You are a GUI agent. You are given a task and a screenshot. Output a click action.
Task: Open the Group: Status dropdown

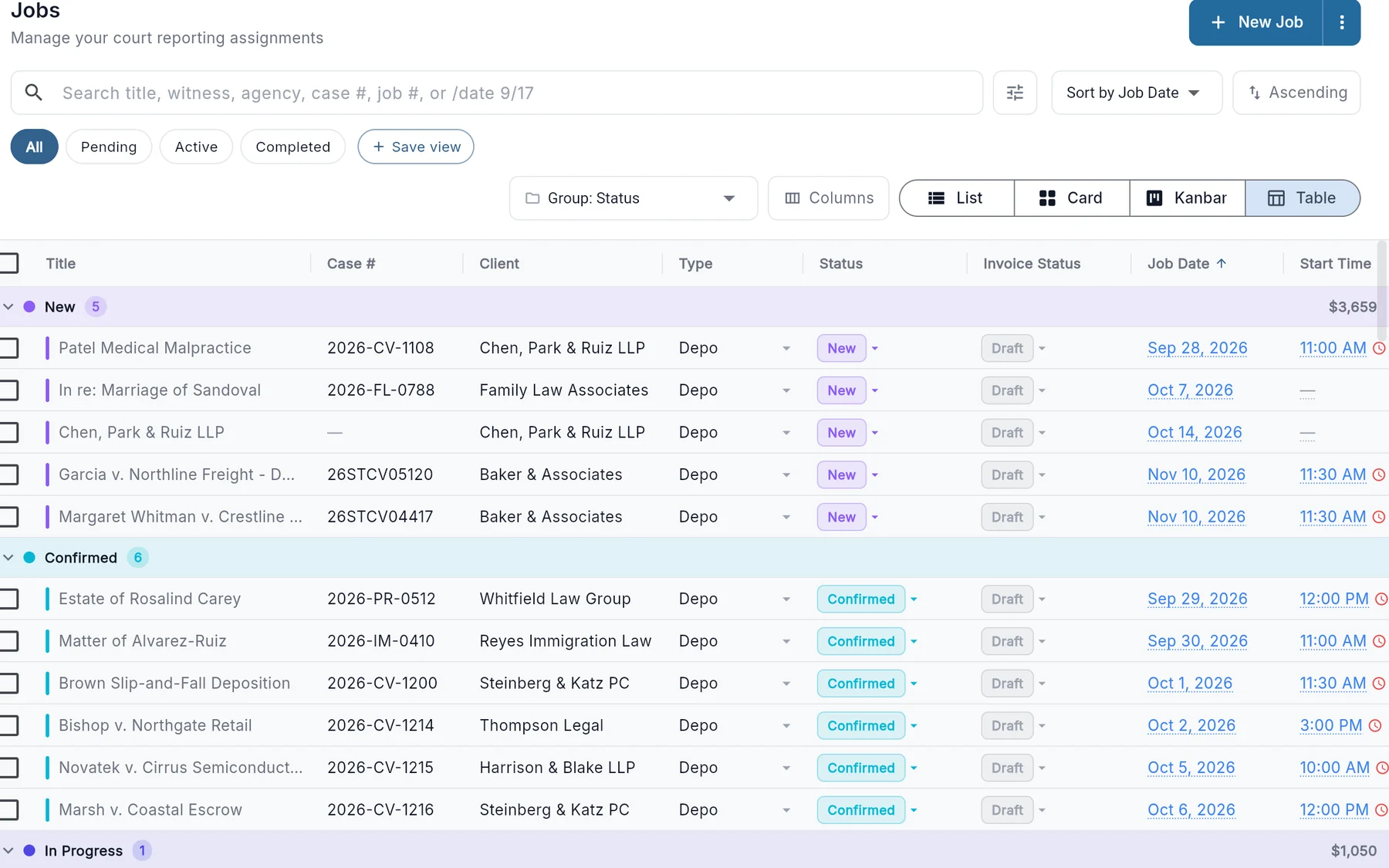tap(634, 198)
